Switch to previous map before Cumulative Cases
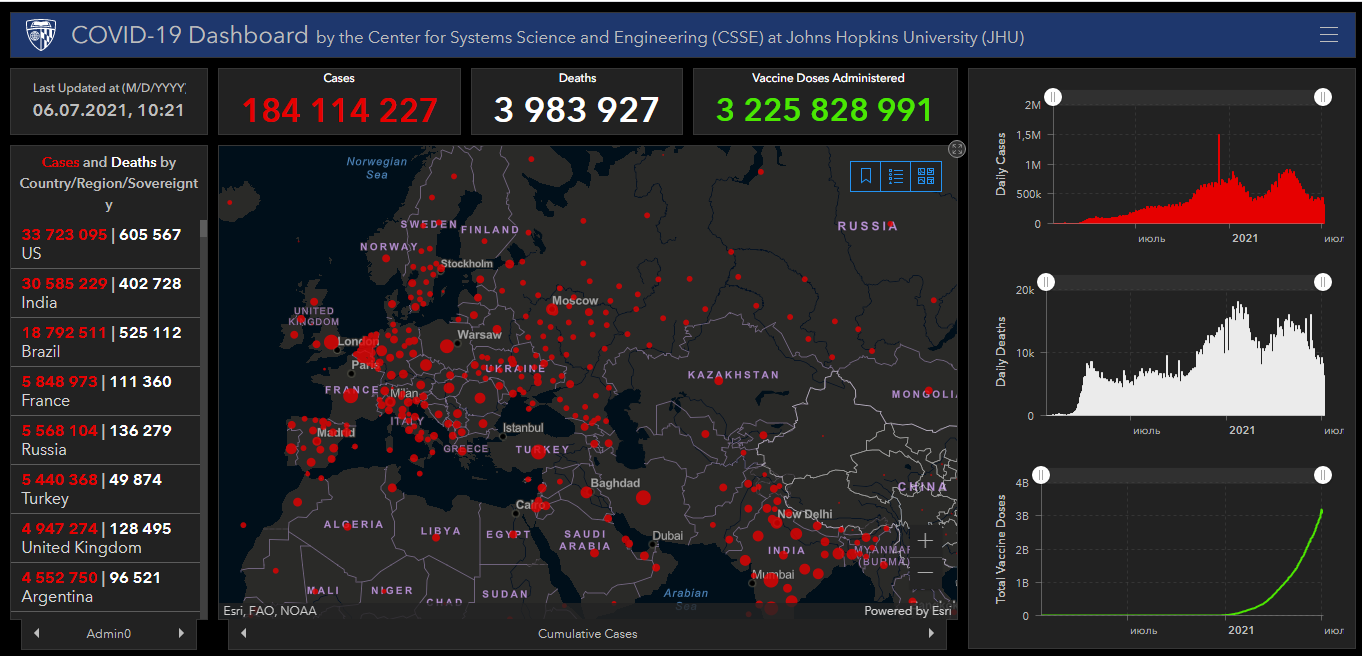 point(243,633)
